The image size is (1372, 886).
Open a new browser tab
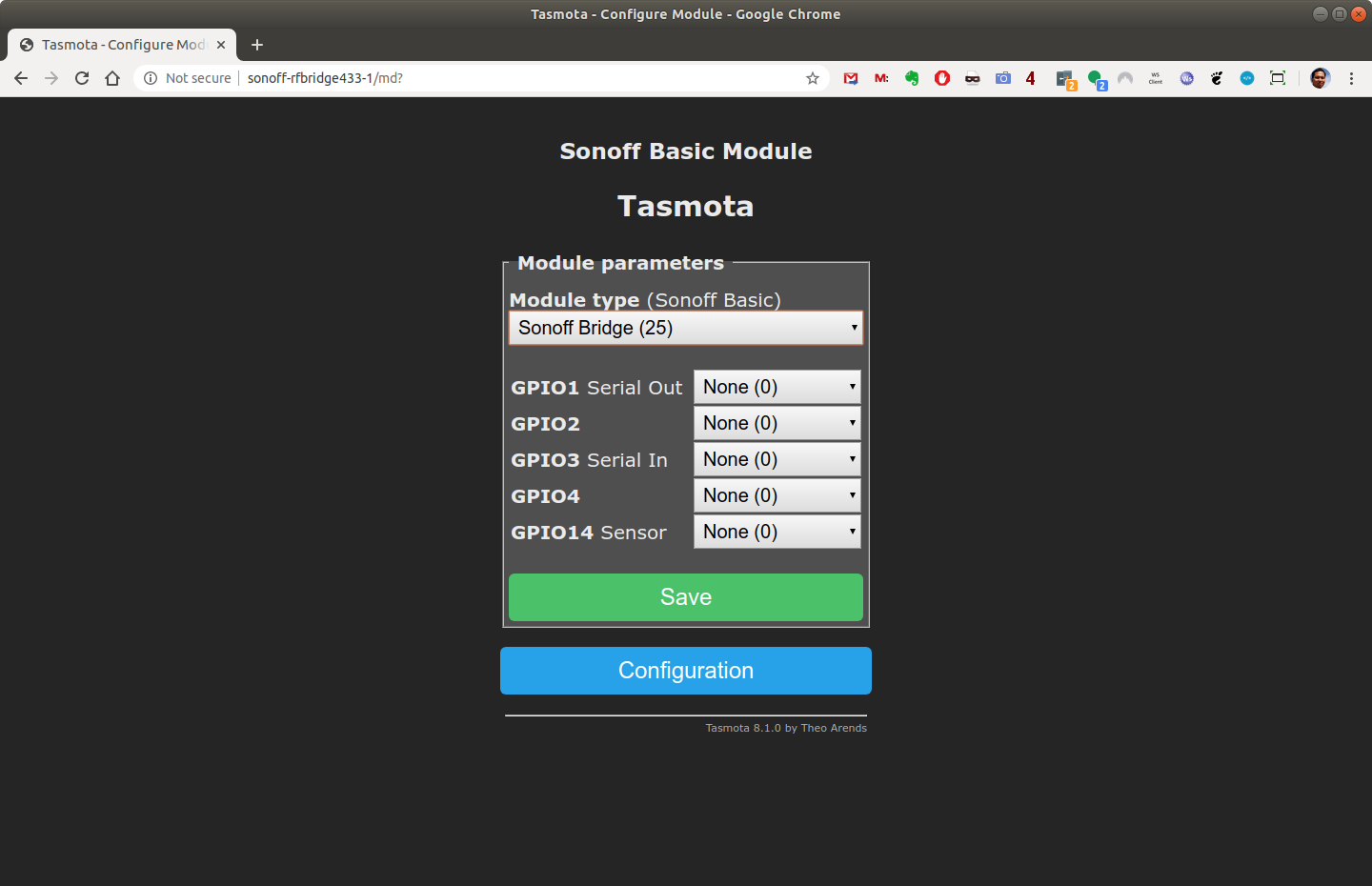(257, 45)
